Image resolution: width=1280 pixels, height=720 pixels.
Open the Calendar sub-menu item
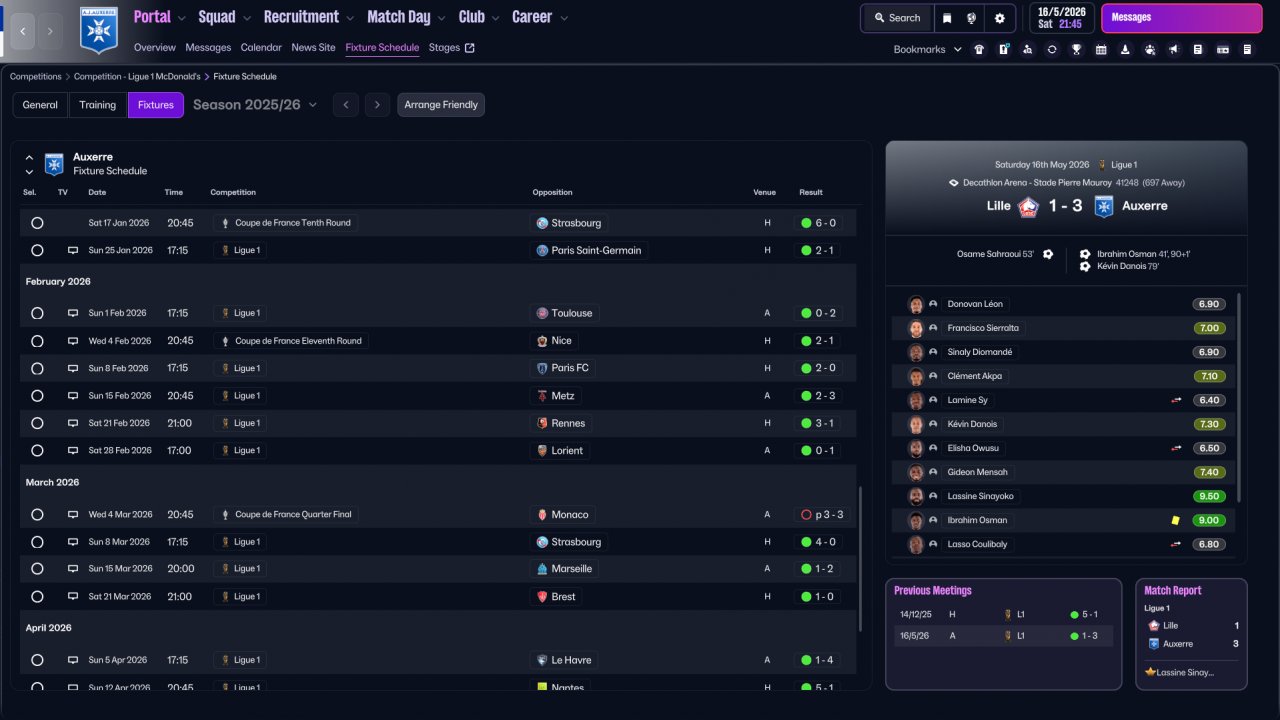pyautogui.click(x=261, y=47)
